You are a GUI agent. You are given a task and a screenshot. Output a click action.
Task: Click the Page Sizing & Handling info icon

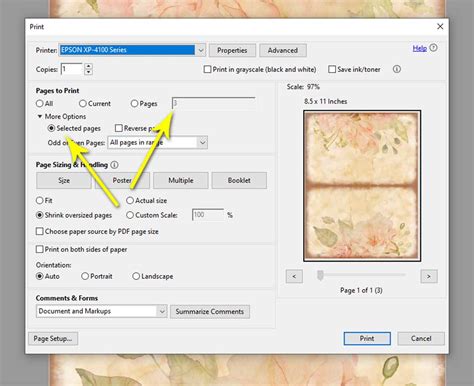point(114,165)
